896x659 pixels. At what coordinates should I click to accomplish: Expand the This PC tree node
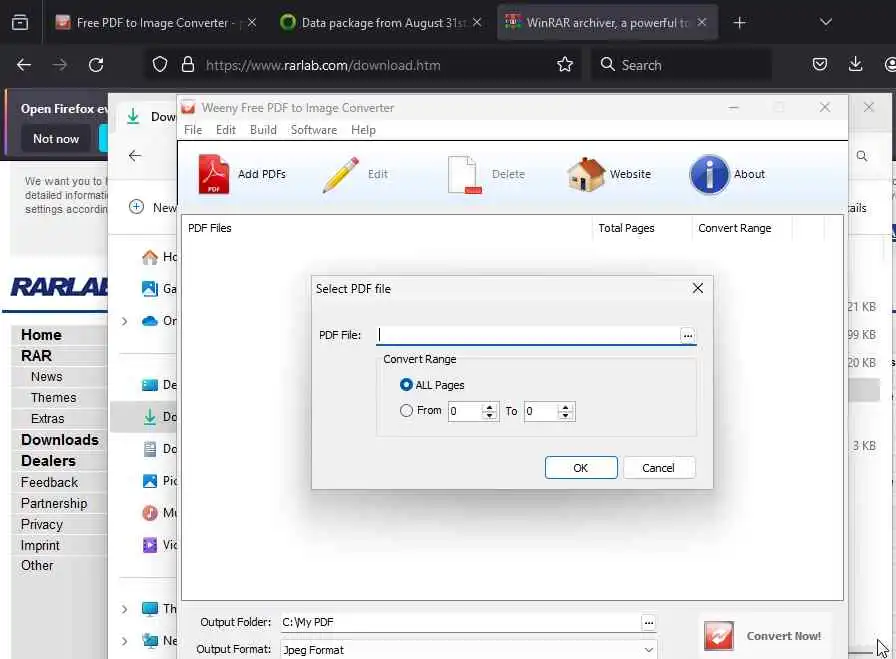click(x=125, y=609)
